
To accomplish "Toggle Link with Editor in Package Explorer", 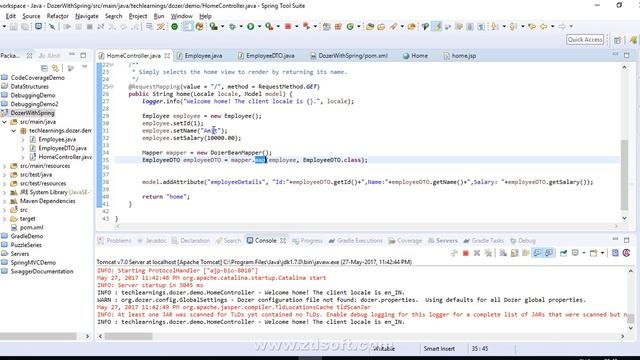I will [55, 68].
